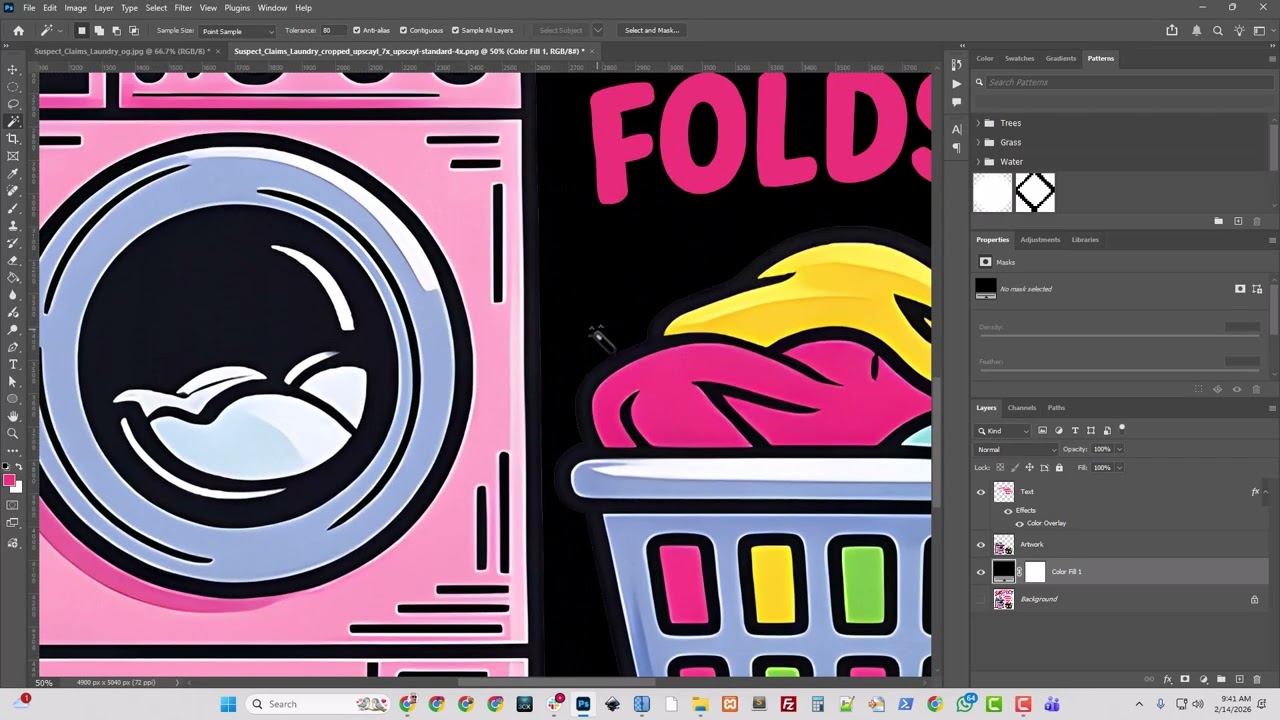Image resolution: width=1280 pixels, height=720 pixels.
Task: Expand the Trees pattern group
Action: 978,123
